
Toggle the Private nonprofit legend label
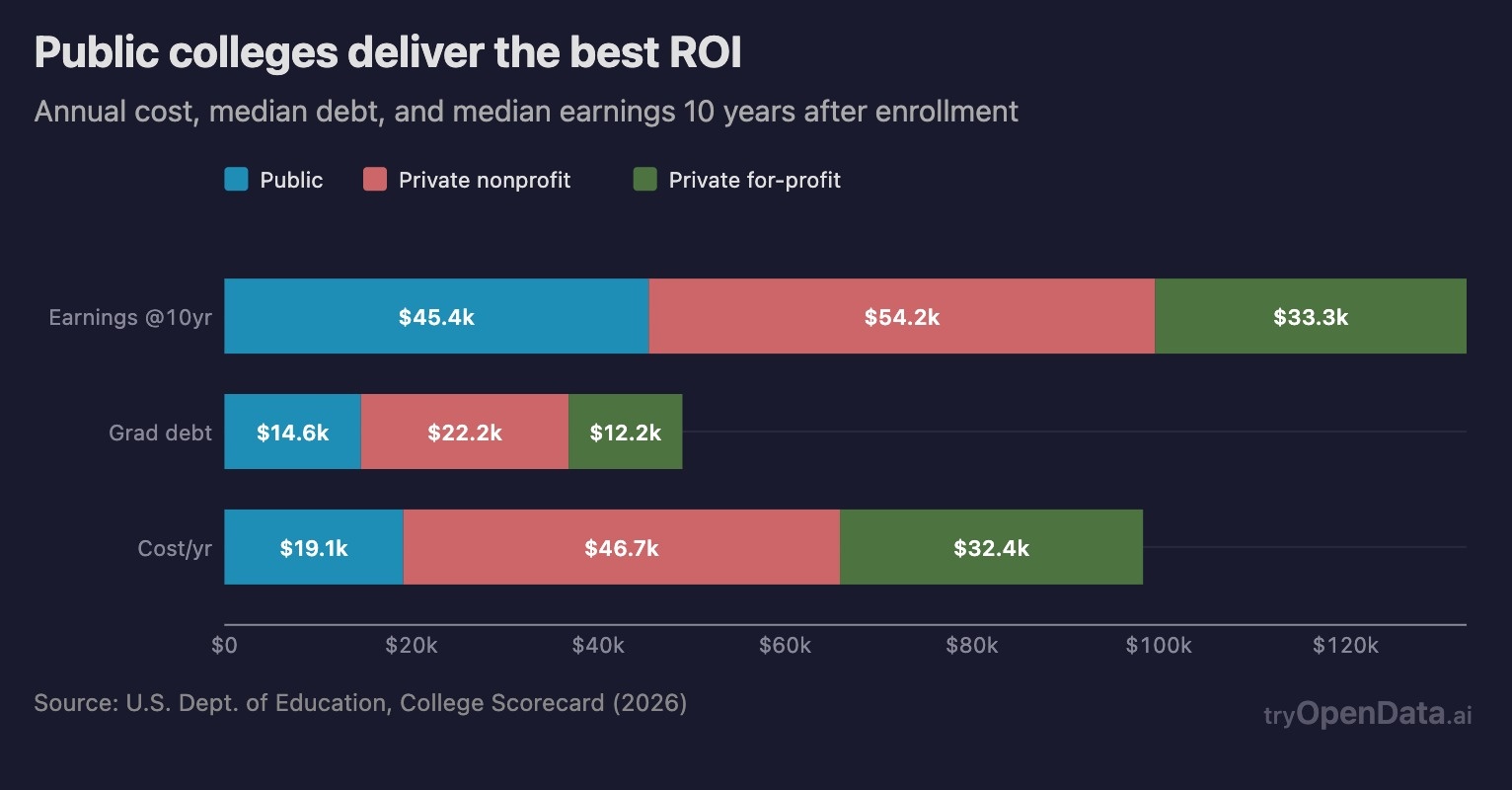485,180
